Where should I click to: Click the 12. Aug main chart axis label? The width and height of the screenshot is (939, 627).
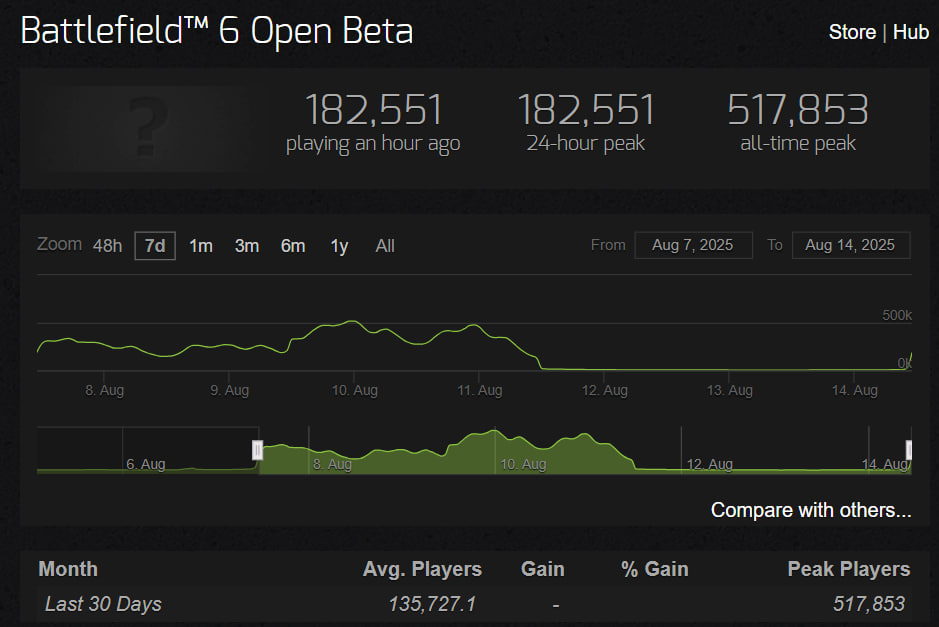point(604,390)
